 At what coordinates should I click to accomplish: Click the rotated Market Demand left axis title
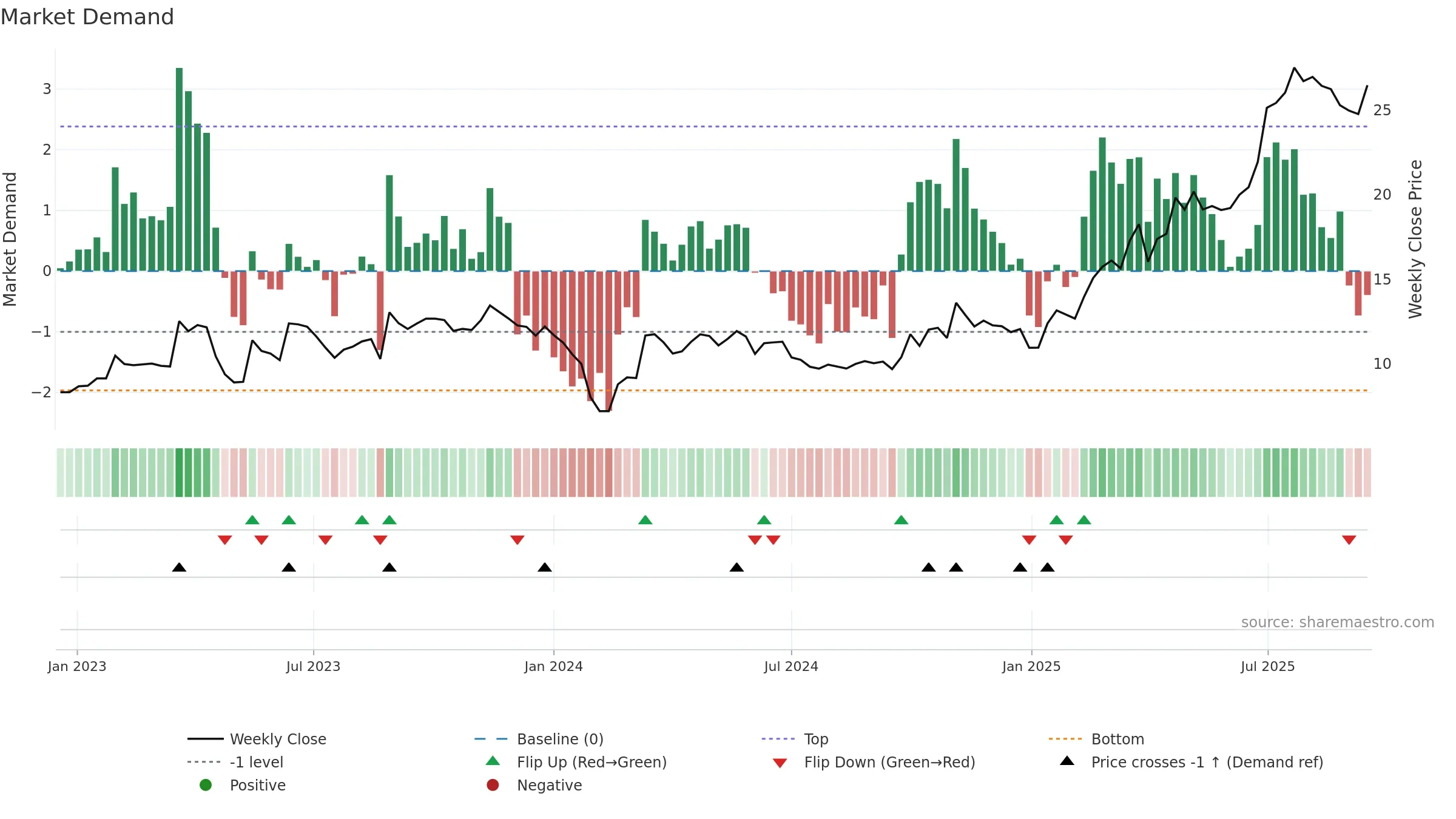[x=10, y=239]
